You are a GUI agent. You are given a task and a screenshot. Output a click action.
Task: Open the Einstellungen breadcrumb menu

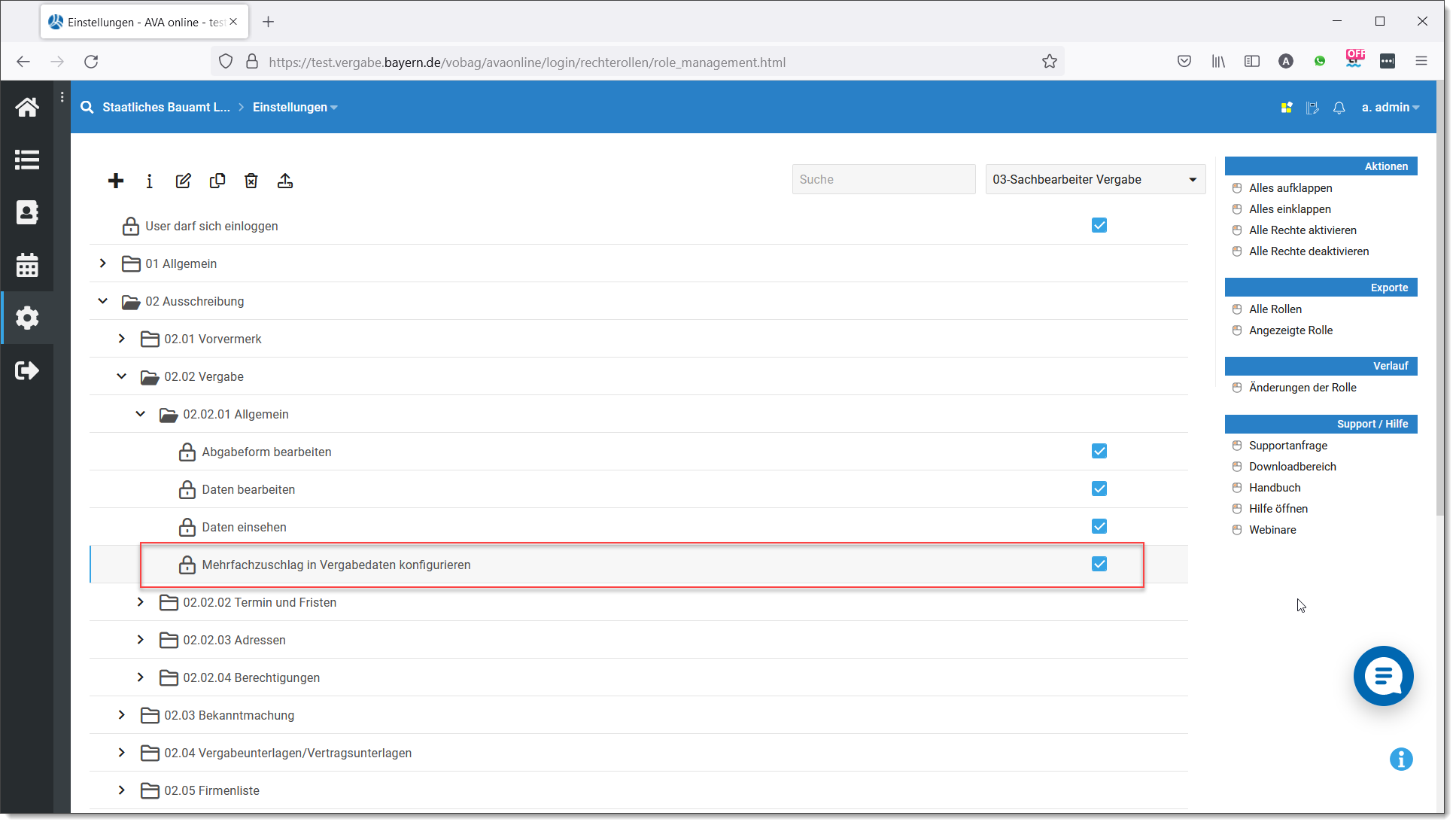295,108
